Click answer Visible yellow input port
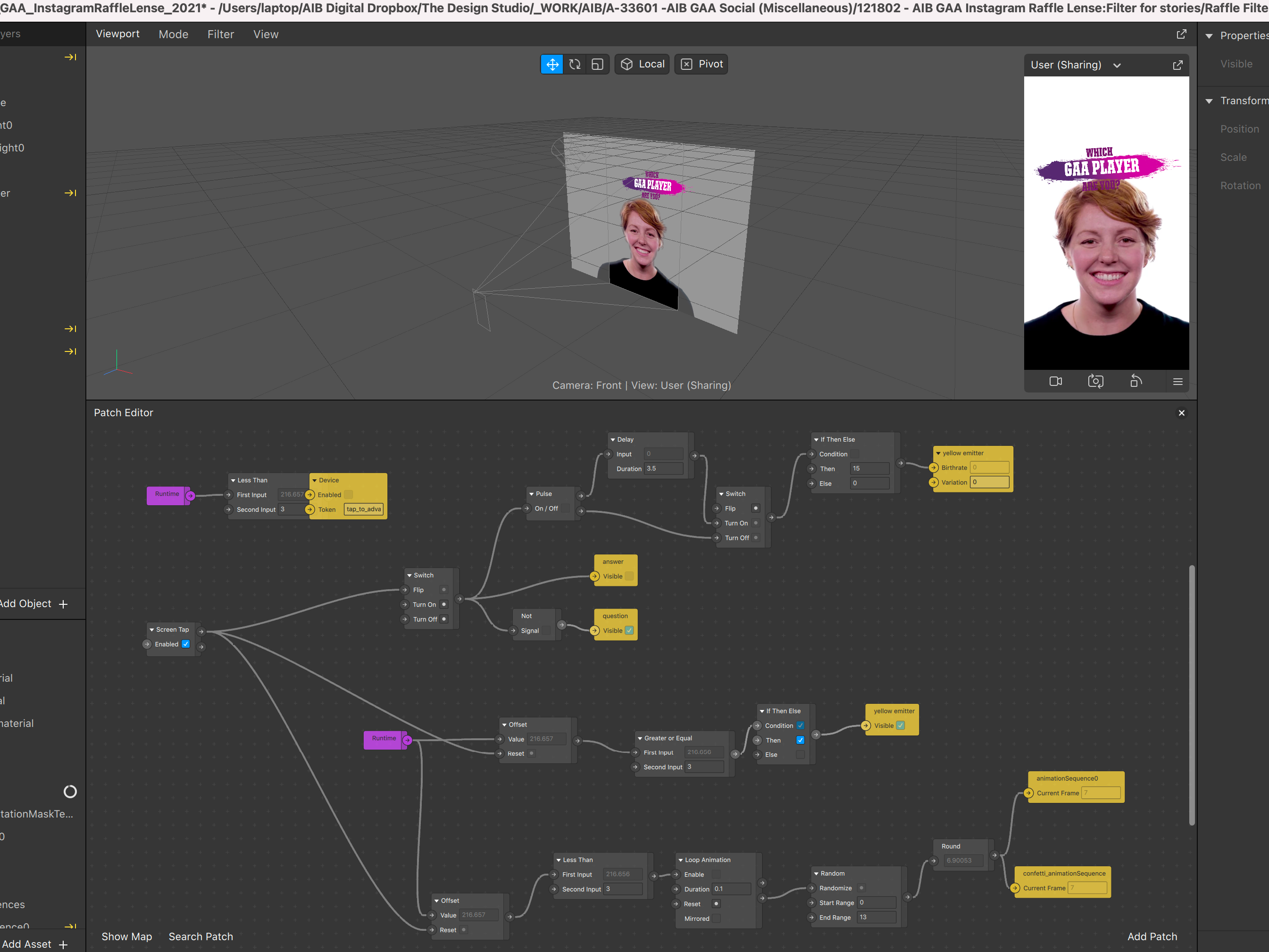 click(x=595, y=576)
